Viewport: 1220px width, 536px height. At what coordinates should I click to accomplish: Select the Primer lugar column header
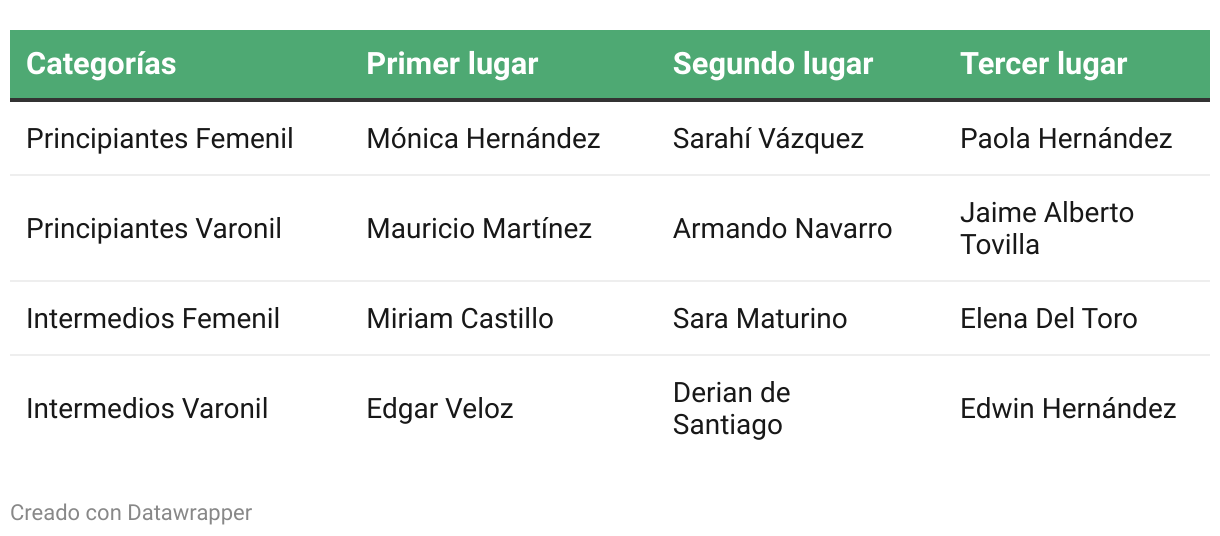[452, 64]
